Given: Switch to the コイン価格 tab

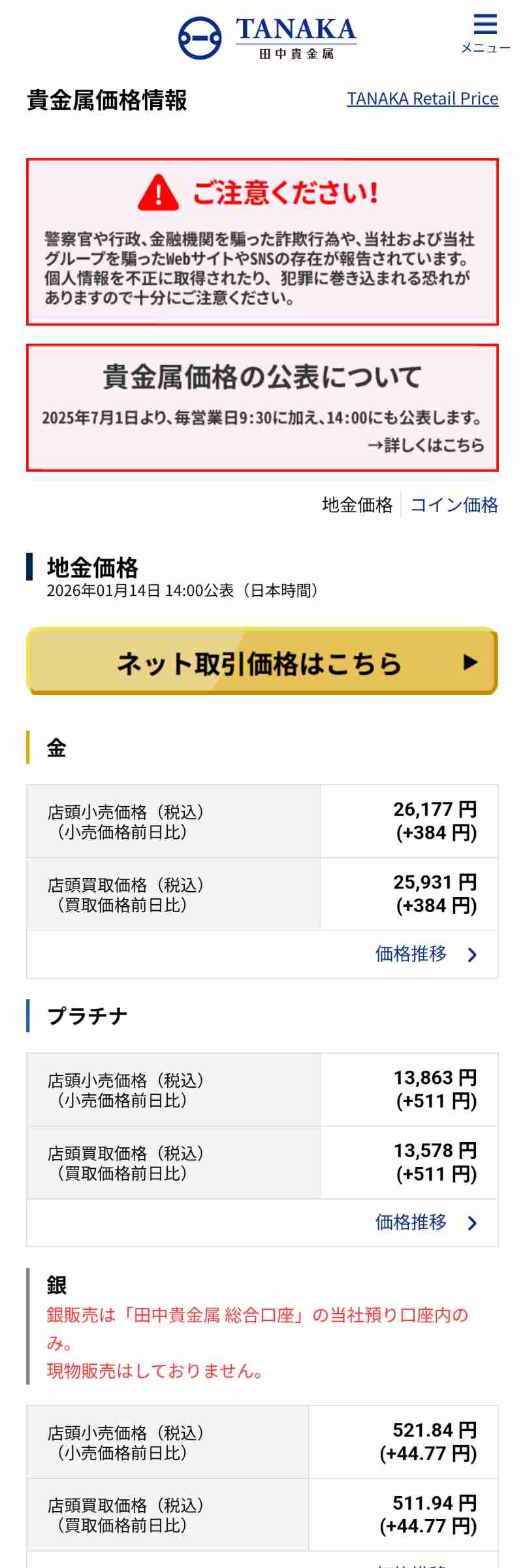Looking at the screenshot, I should (x=454, y=505).
